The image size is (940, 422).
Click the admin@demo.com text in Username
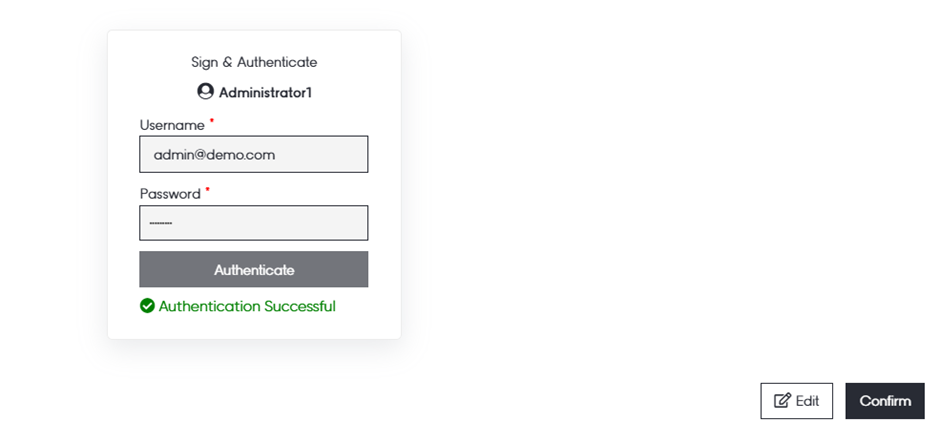(214, 155)
